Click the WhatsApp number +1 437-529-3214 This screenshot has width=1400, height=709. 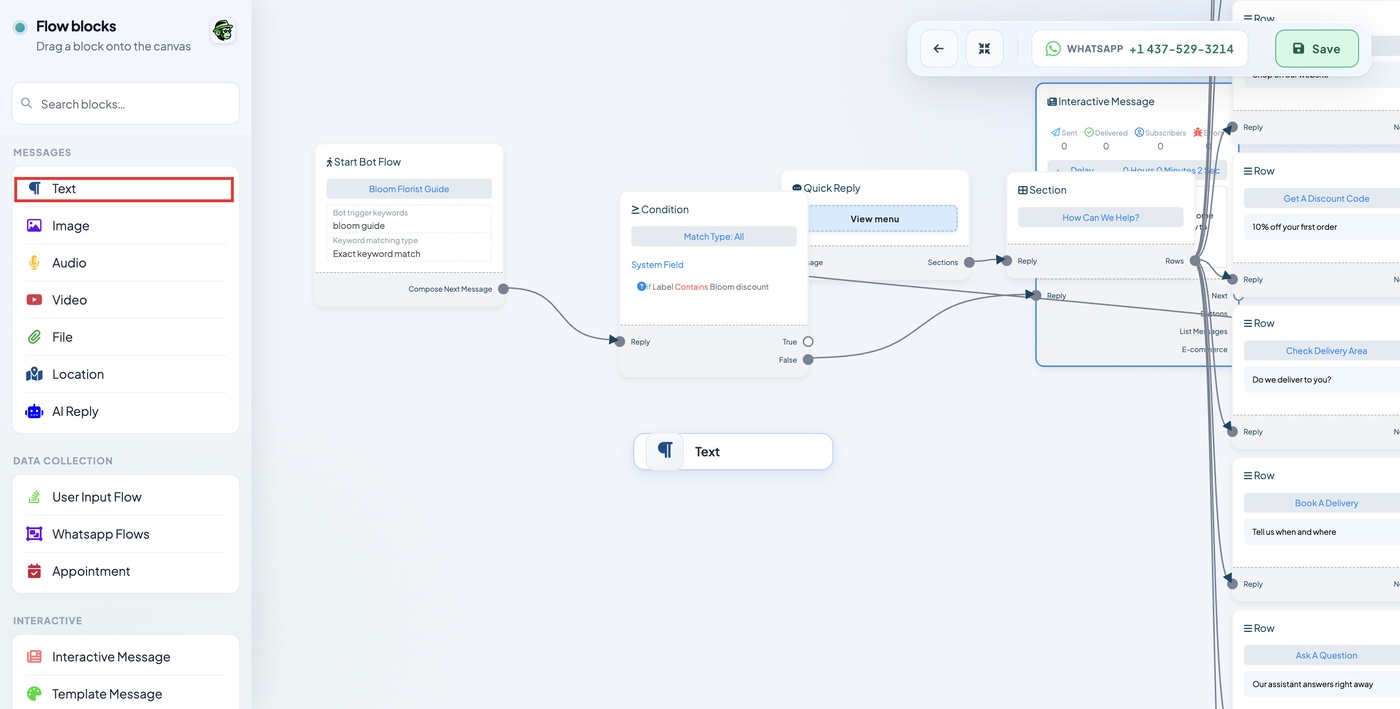[x=1181, y=49]
